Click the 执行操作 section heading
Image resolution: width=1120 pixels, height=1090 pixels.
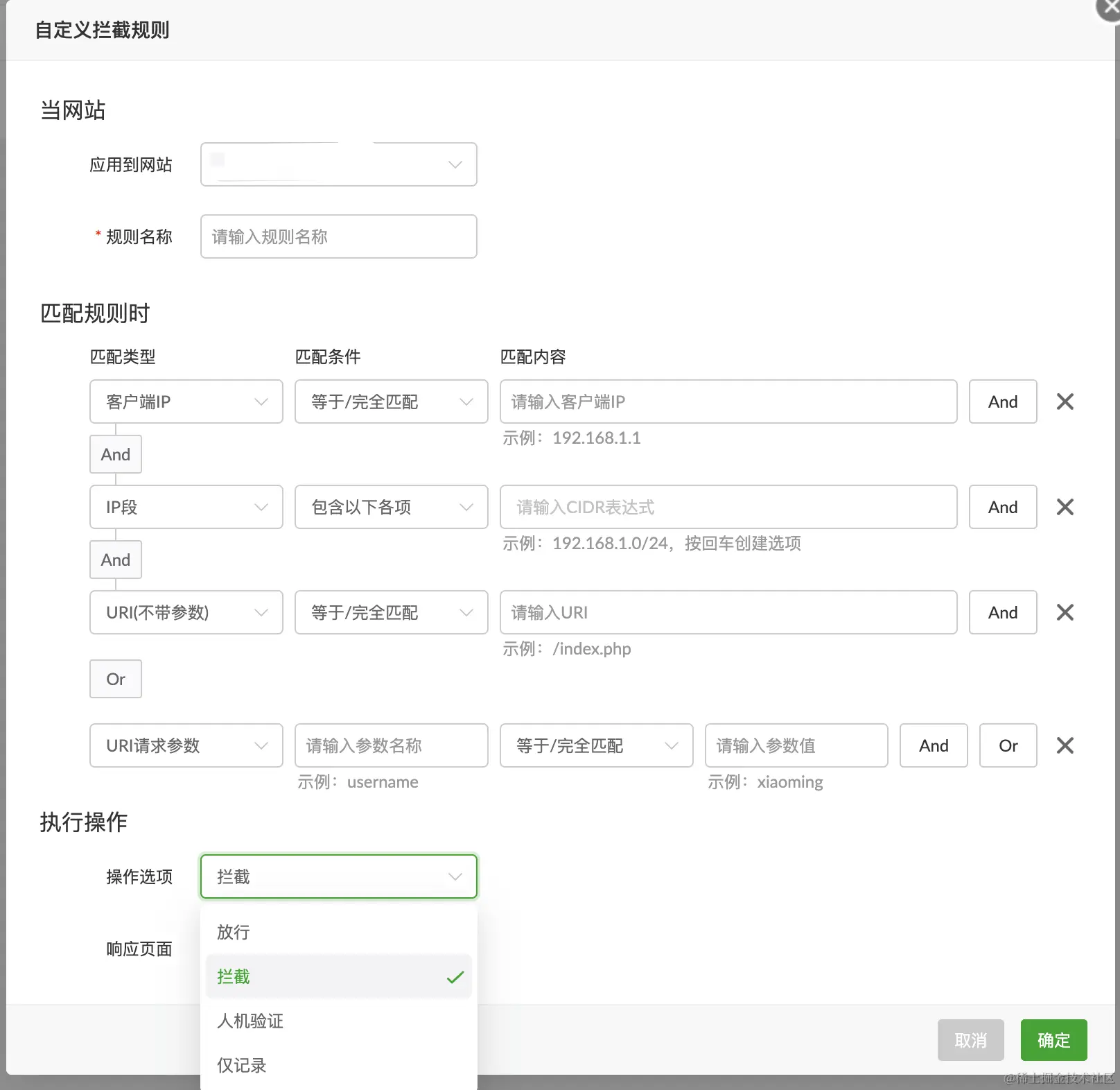click(84, 822)
